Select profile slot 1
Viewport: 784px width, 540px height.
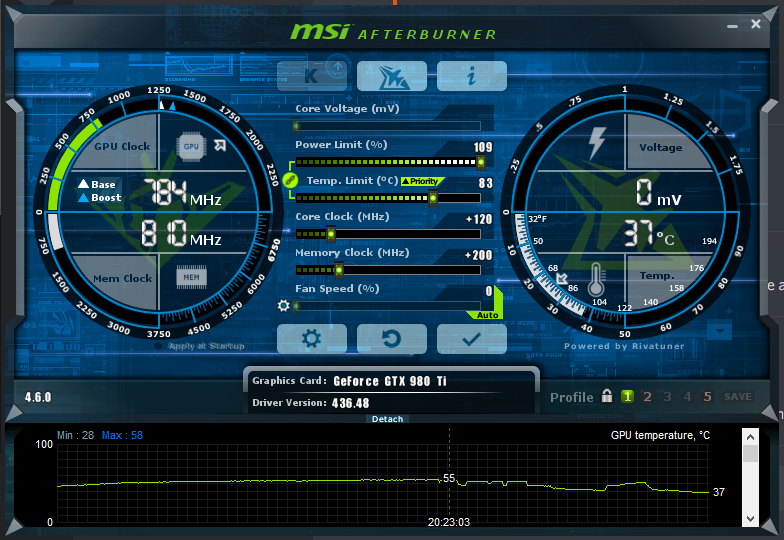(x=627, y=396)
